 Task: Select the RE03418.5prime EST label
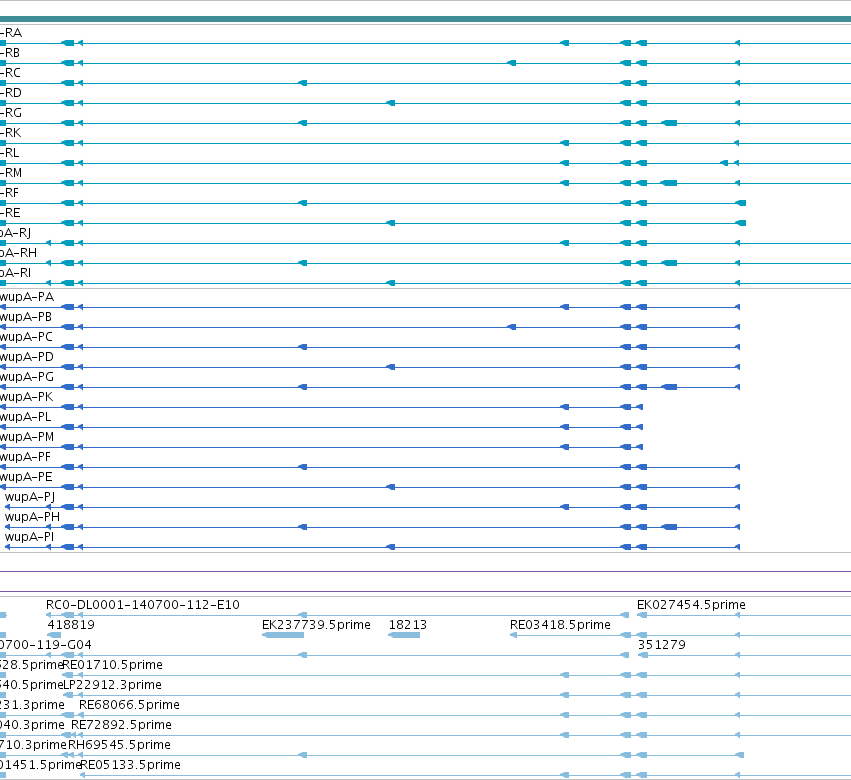(560, 625)
